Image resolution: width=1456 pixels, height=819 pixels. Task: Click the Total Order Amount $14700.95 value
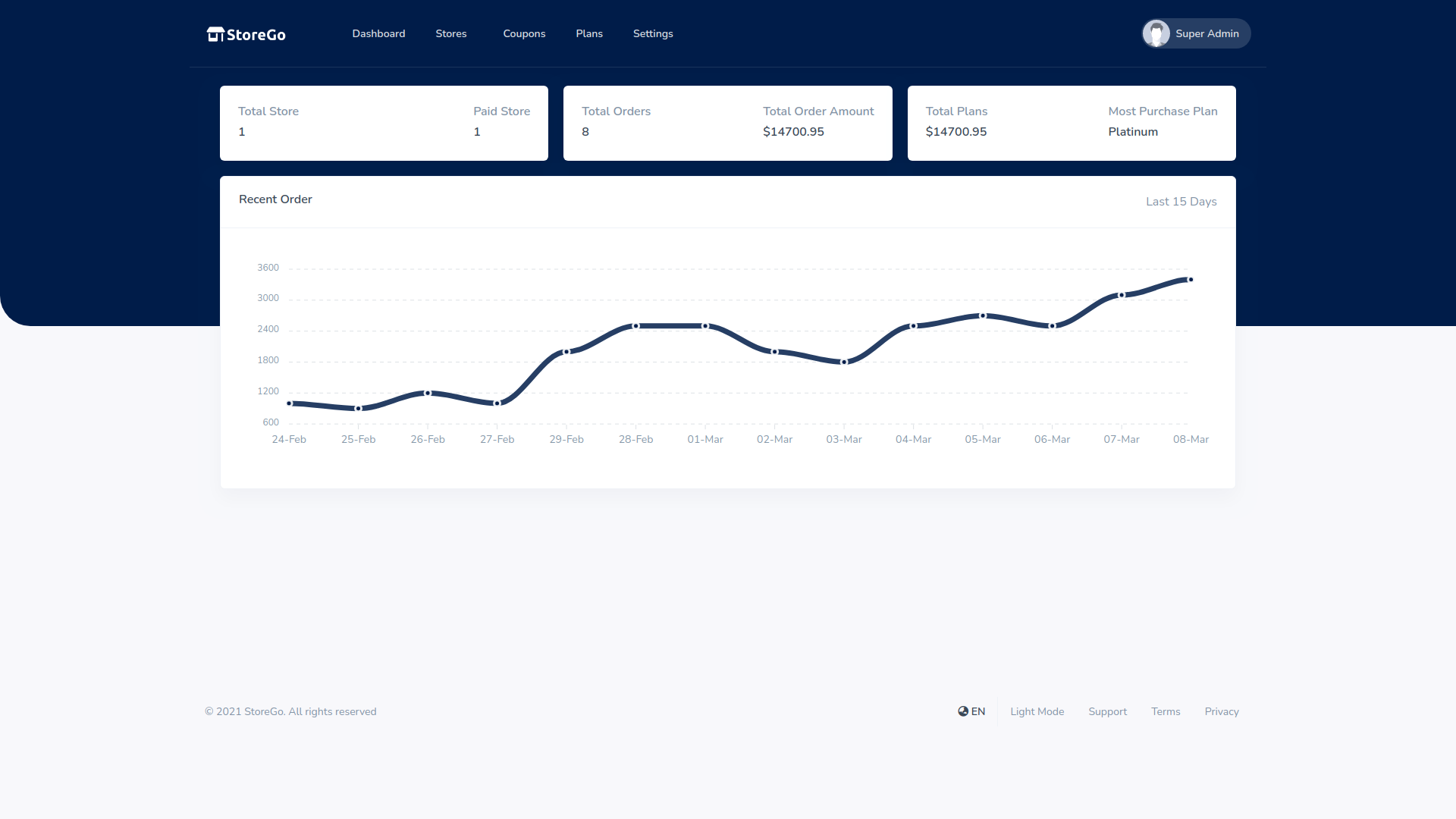pyautogui.click(x=793, y=132)
